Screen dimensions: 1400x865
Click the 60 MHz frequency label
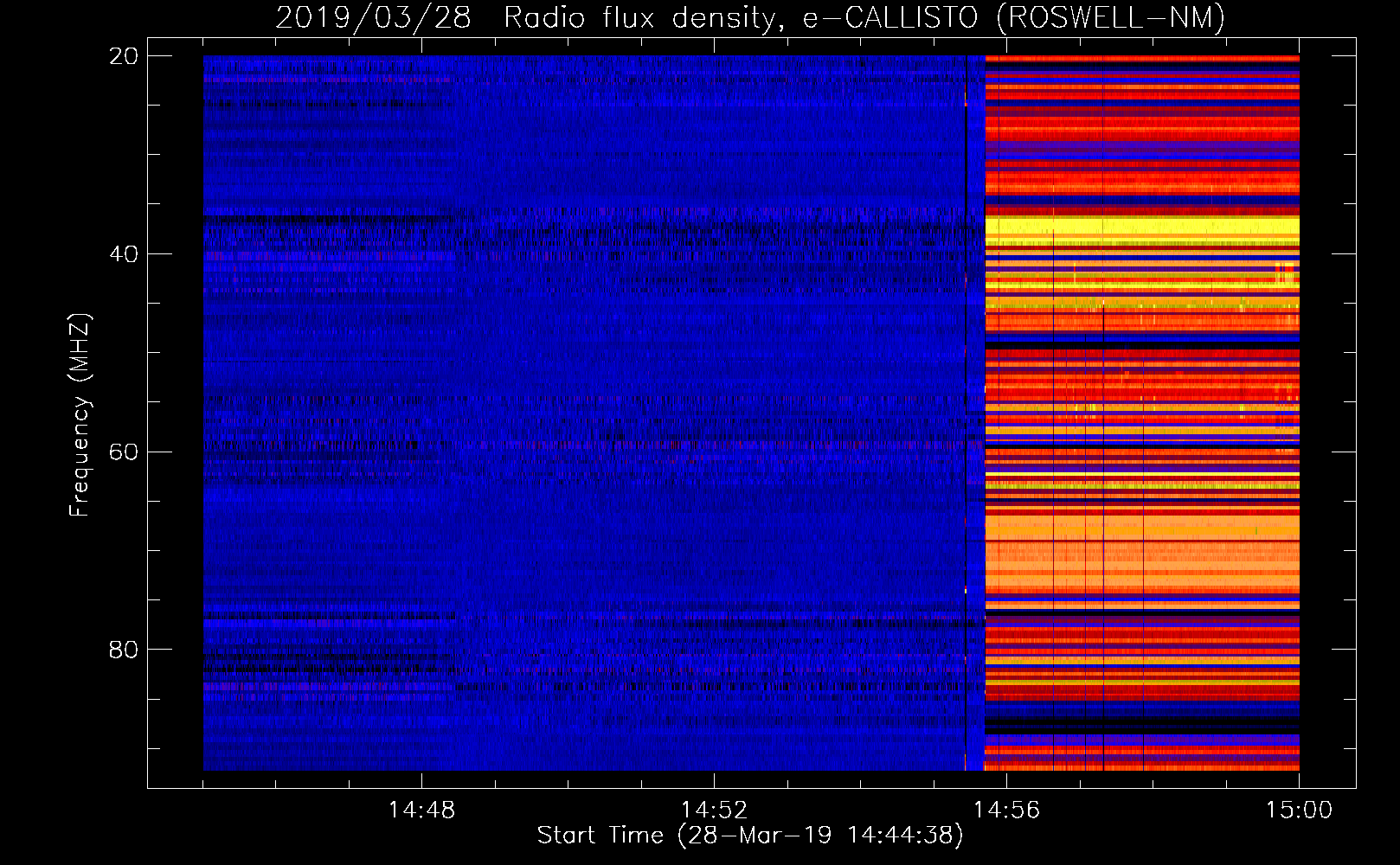pos(124,452)
